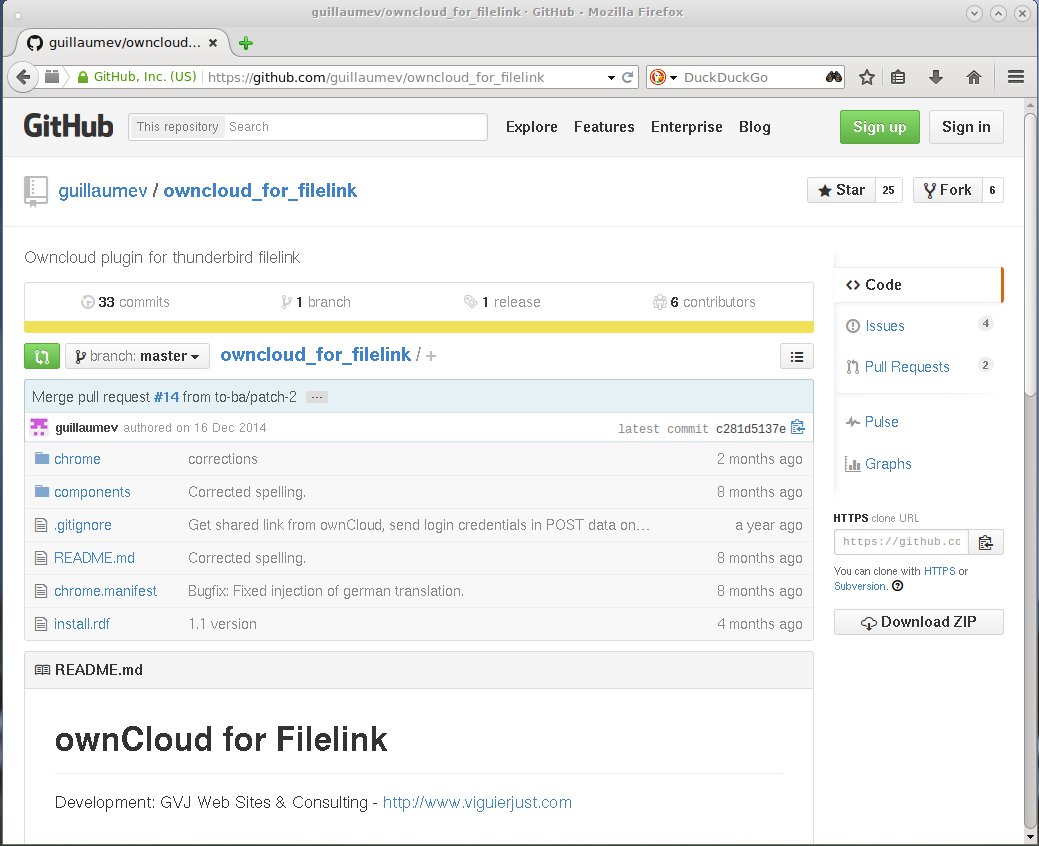This screenshot has width=1039, height=846.
Task: Click the Sign in button
Action: pyautogui.click(x=966, y=127)
